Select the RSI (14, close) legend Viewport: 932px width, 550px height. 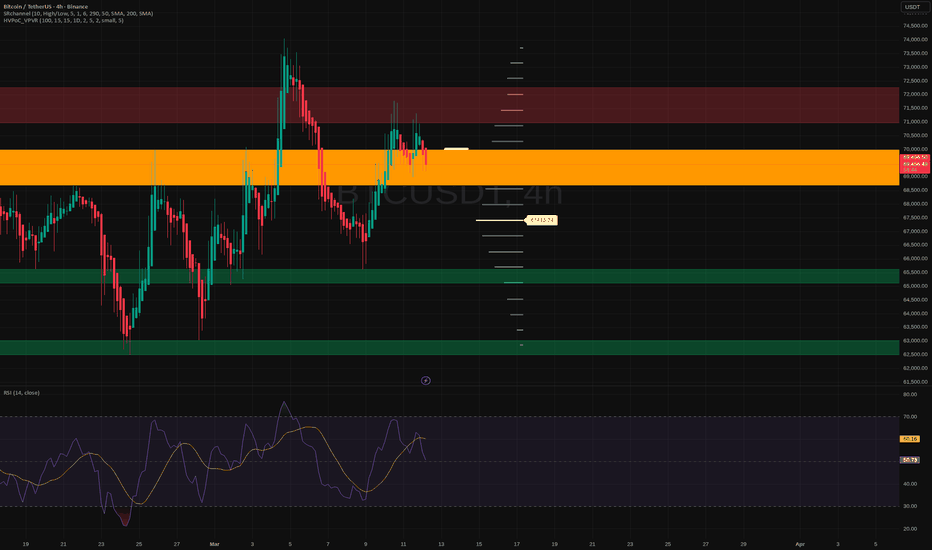point(21,393)
